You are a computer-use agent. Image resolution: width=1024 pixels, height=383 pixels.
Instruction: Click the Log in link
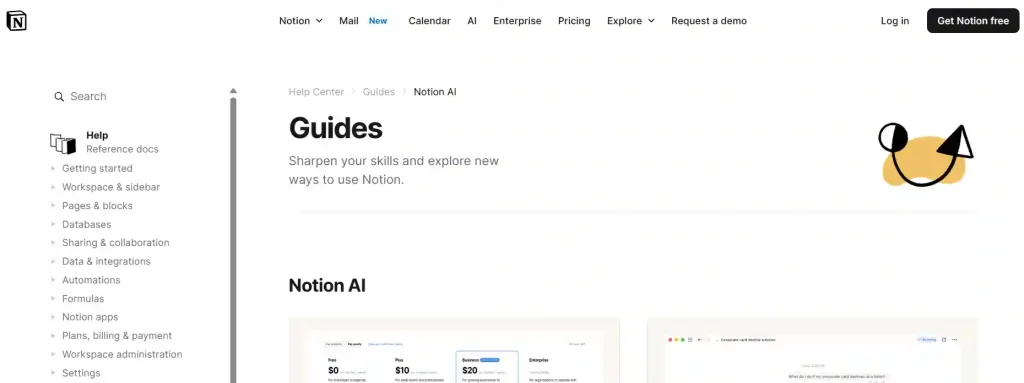(x=895, y=21)
